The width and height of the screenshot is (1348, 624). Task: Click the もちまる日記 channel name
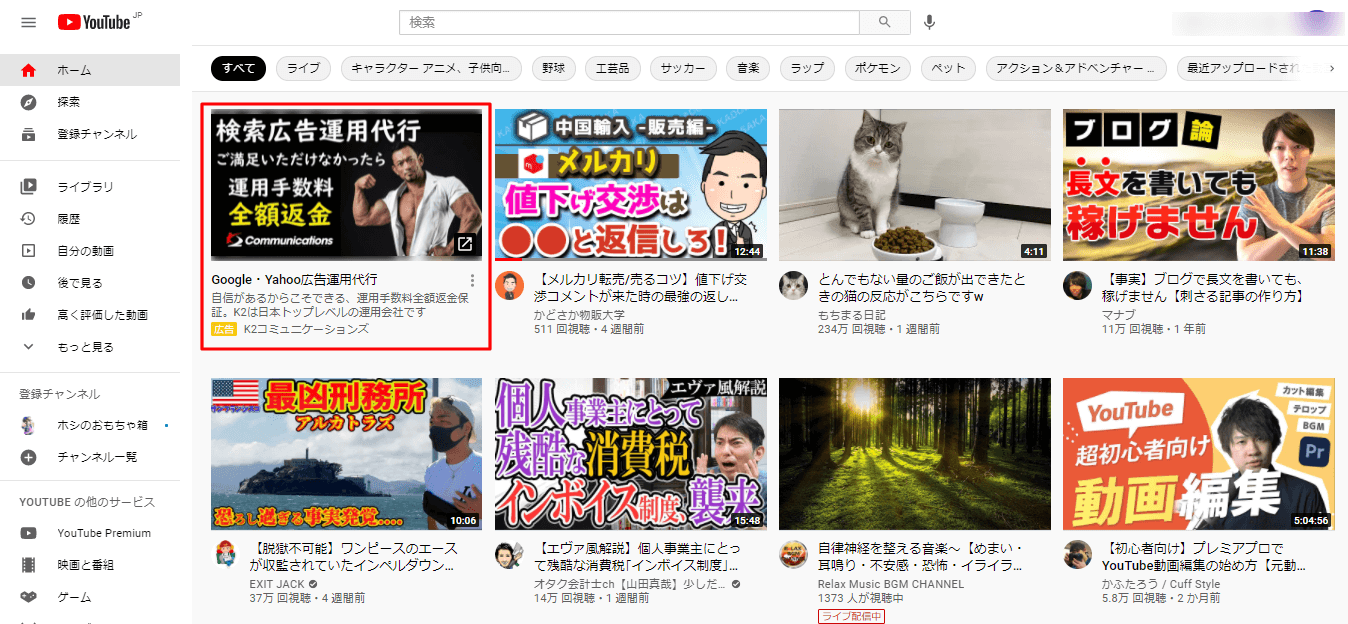(x=853, y=315)
